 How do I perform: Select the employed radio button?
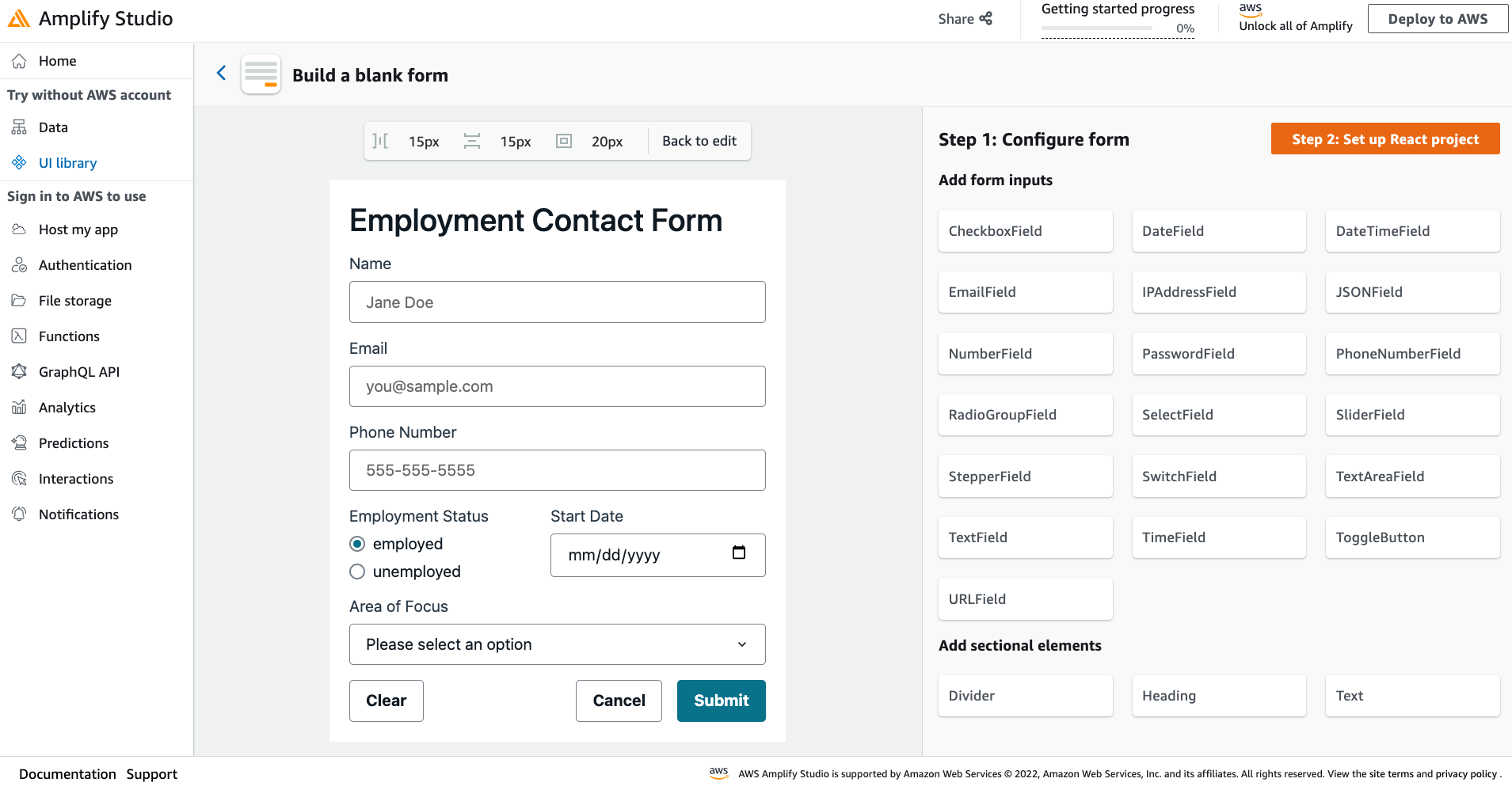point(357,543)
